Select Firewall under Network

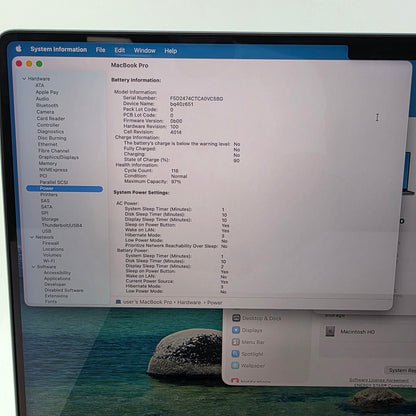50,243
